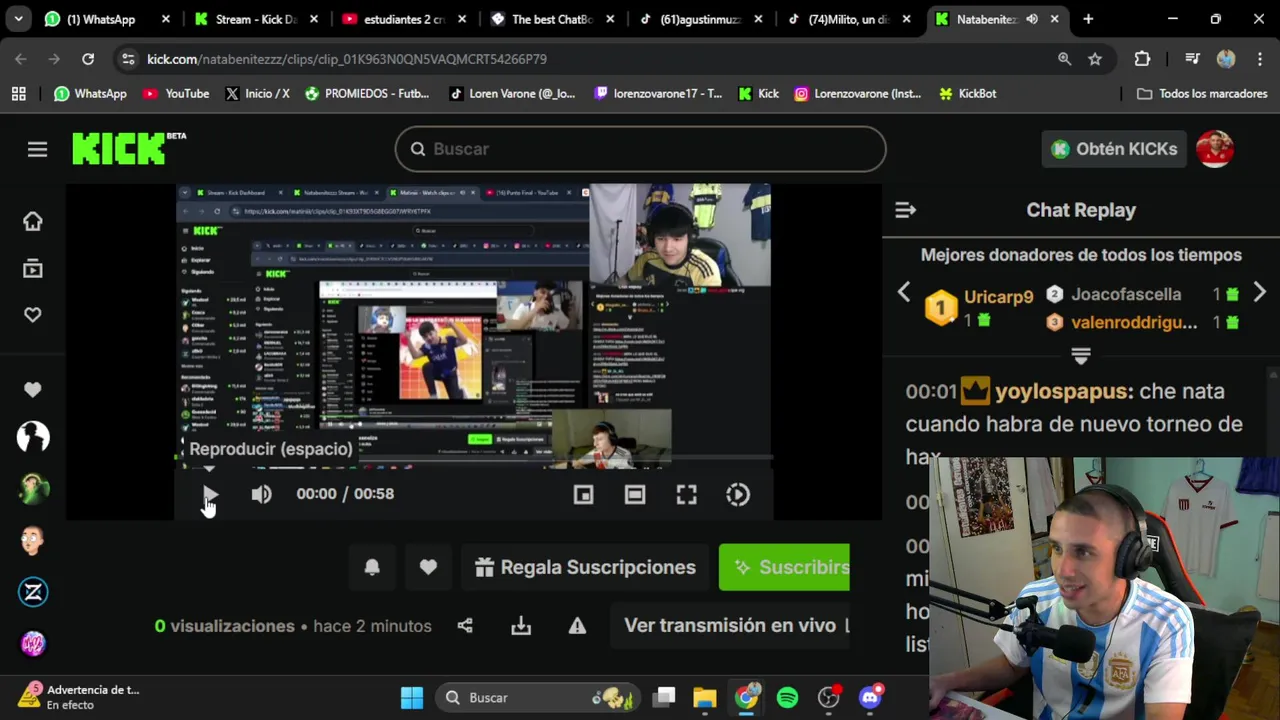1280x720 pixels.
Task: Open user profile avatar menu
Action: (x=1215, y=149)
